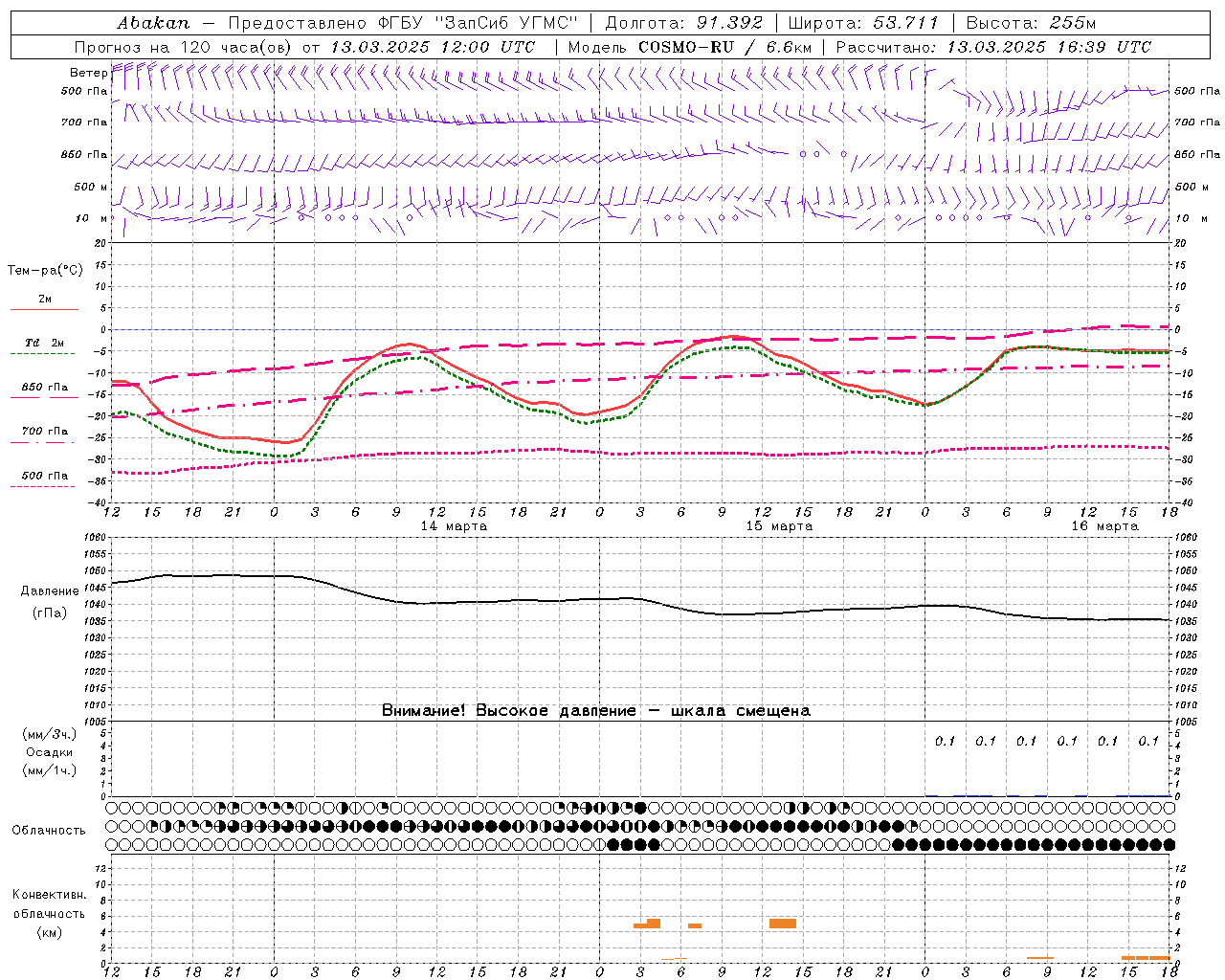Click the longitude value 91.392
The width and height of the screenshot is (1225, 980).
coord(730,23)
